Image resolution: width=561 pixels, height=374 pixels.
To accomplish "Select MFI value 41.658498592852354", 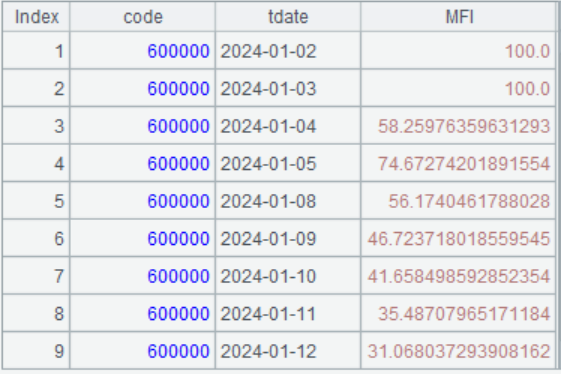I will (459, 276).
